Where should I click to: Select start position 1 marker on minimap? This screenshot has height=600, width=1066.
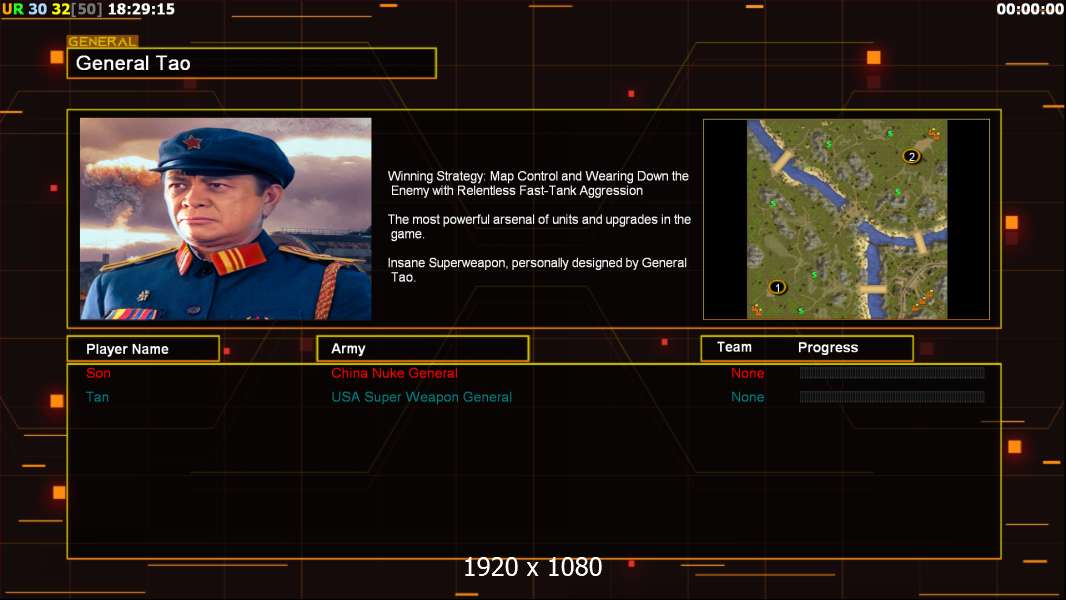tap(777, 287)
